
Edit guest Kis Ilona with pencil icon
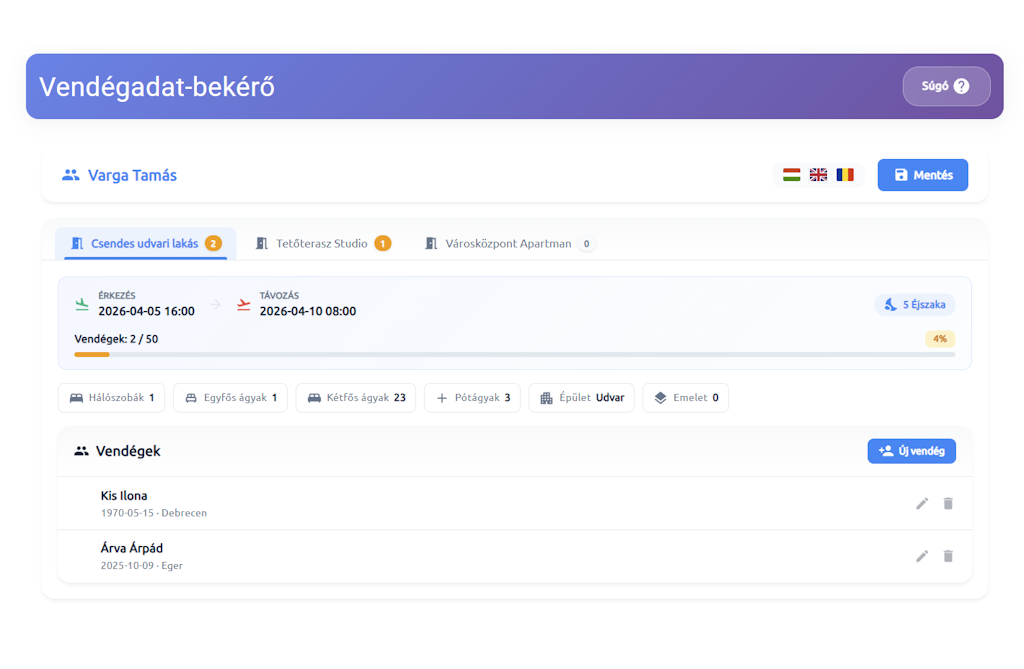tap(922, 503)
